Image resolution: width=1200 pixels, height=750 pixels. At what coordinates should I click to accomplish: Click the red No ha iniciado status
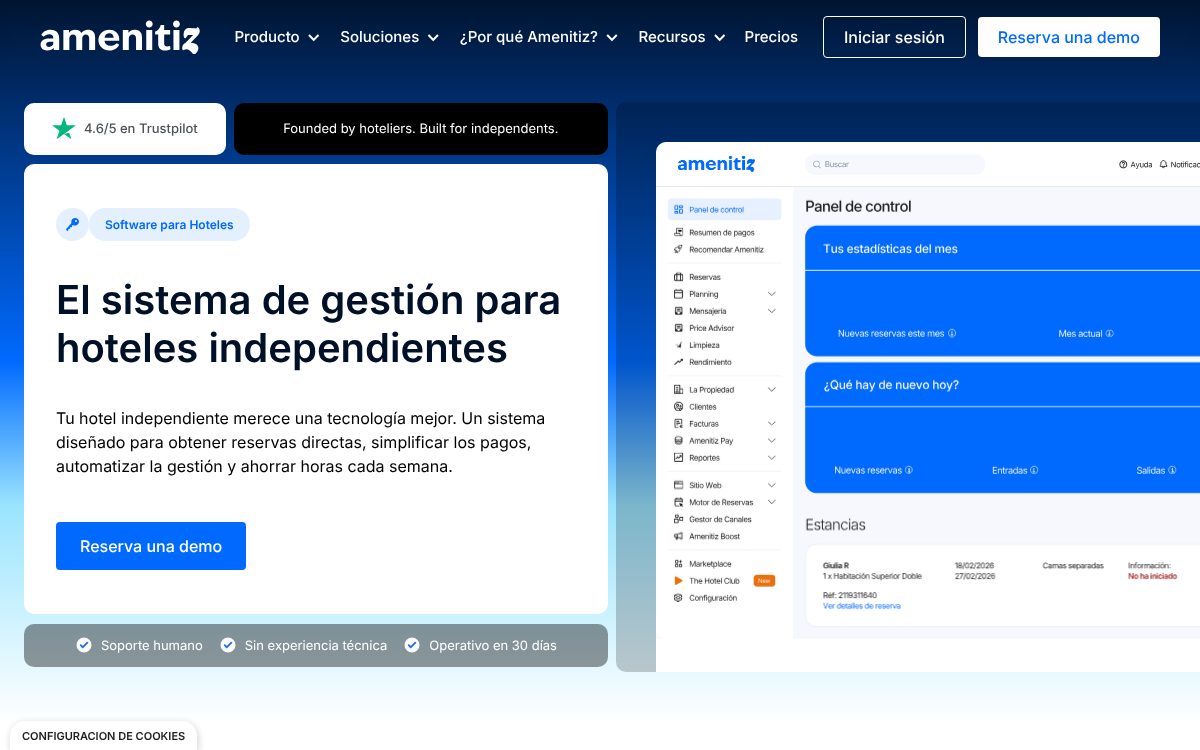(1152, 576)
